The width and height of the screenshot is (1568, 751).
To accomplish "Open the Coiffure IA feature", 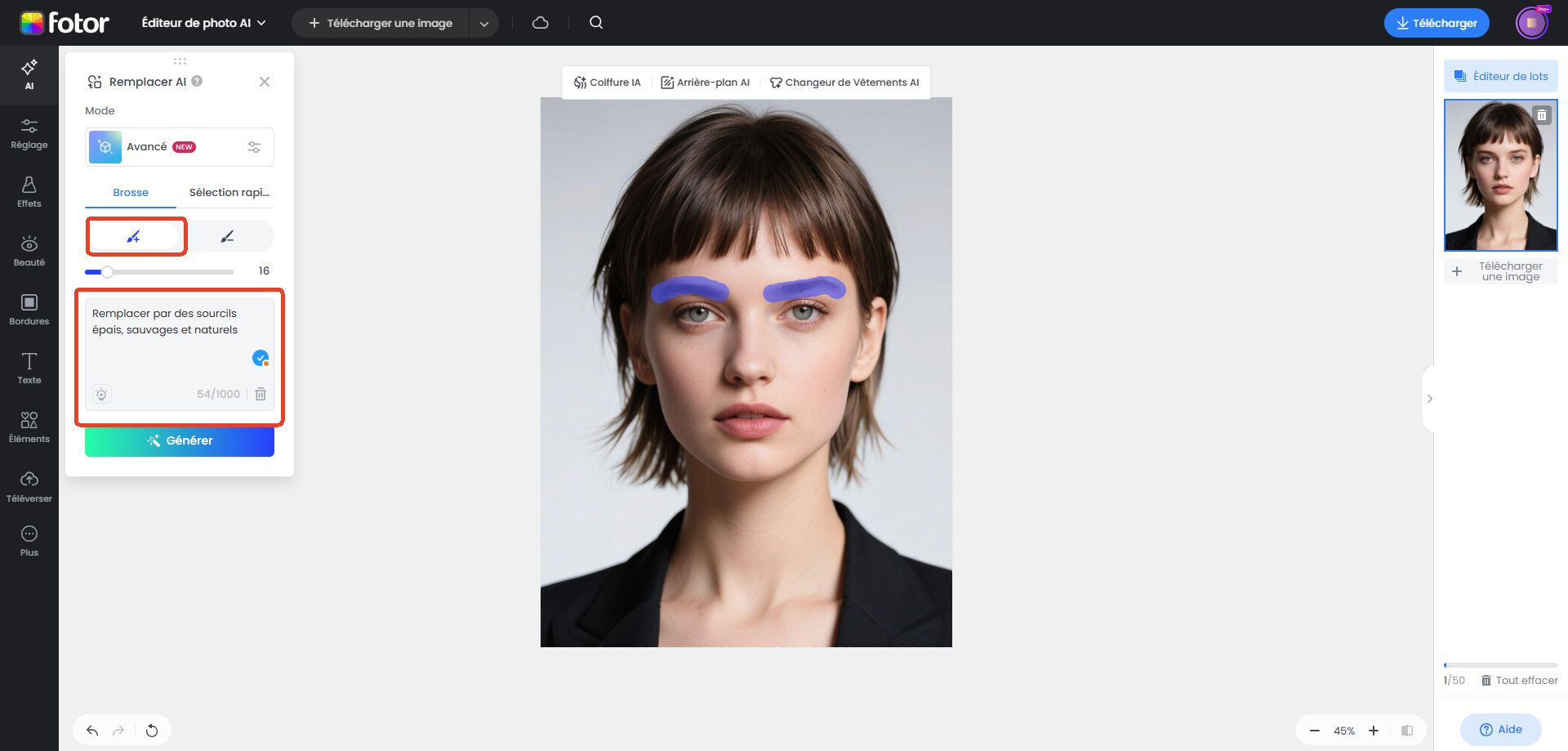I will click(x=608, y=82).
